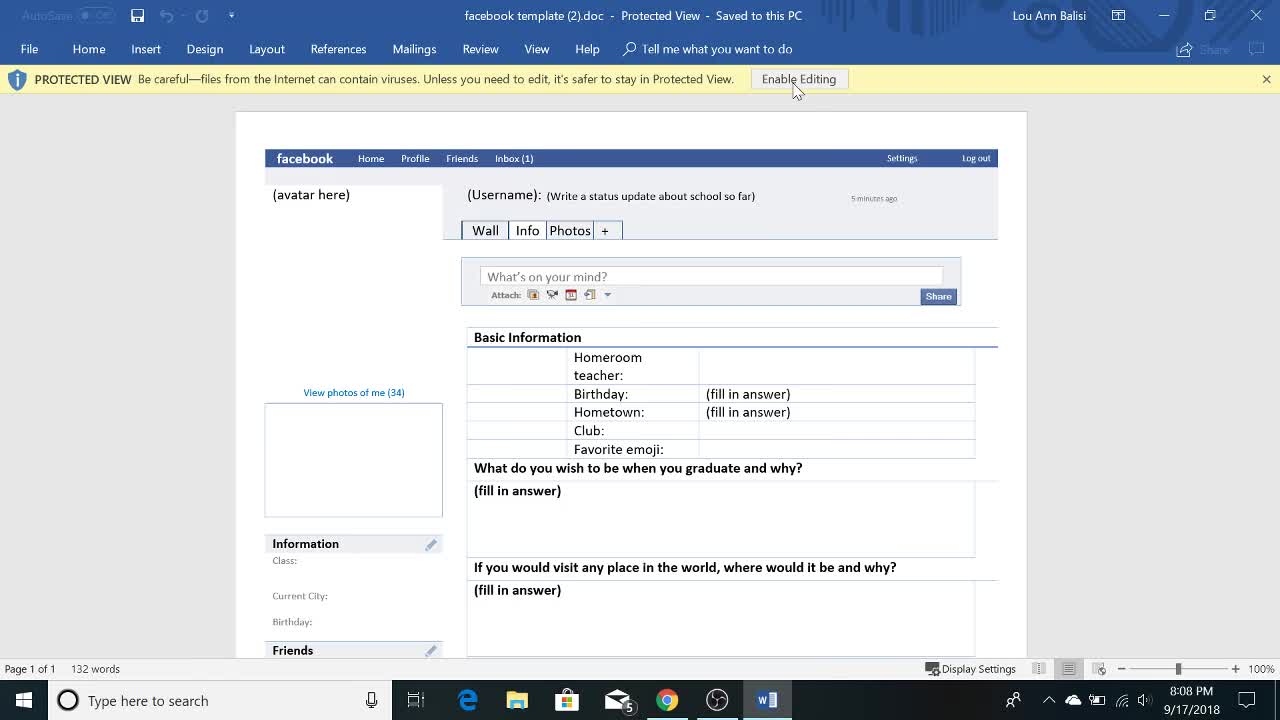Open Display Settings in the status bar
The height and width of the screenshot is (720, 1280).
(x=970, y=669)
